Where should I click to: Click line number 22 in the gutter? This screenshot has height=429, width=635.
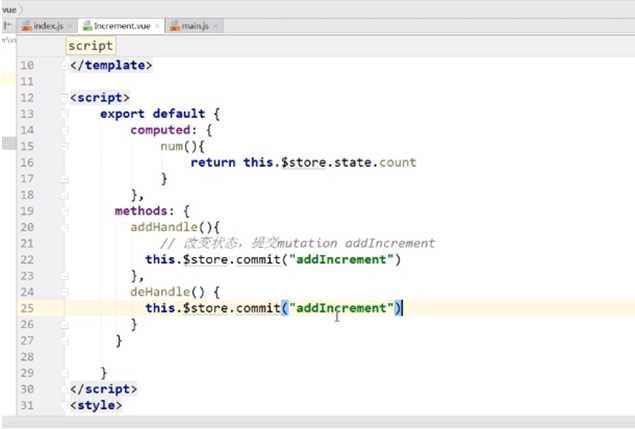27,260
